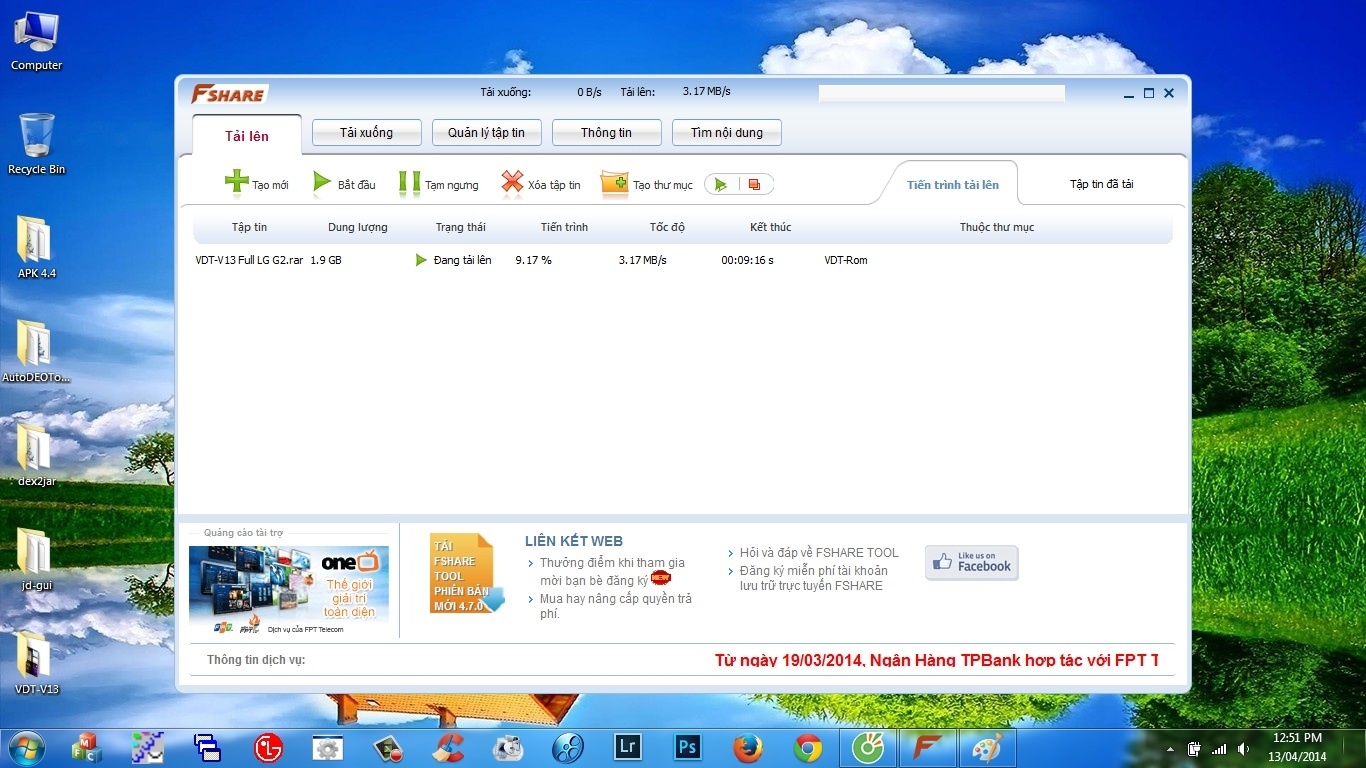The height and width of the screenshot is (768, 1366).
Task: Open the Thông tin tab
Action: coord(606,132)
